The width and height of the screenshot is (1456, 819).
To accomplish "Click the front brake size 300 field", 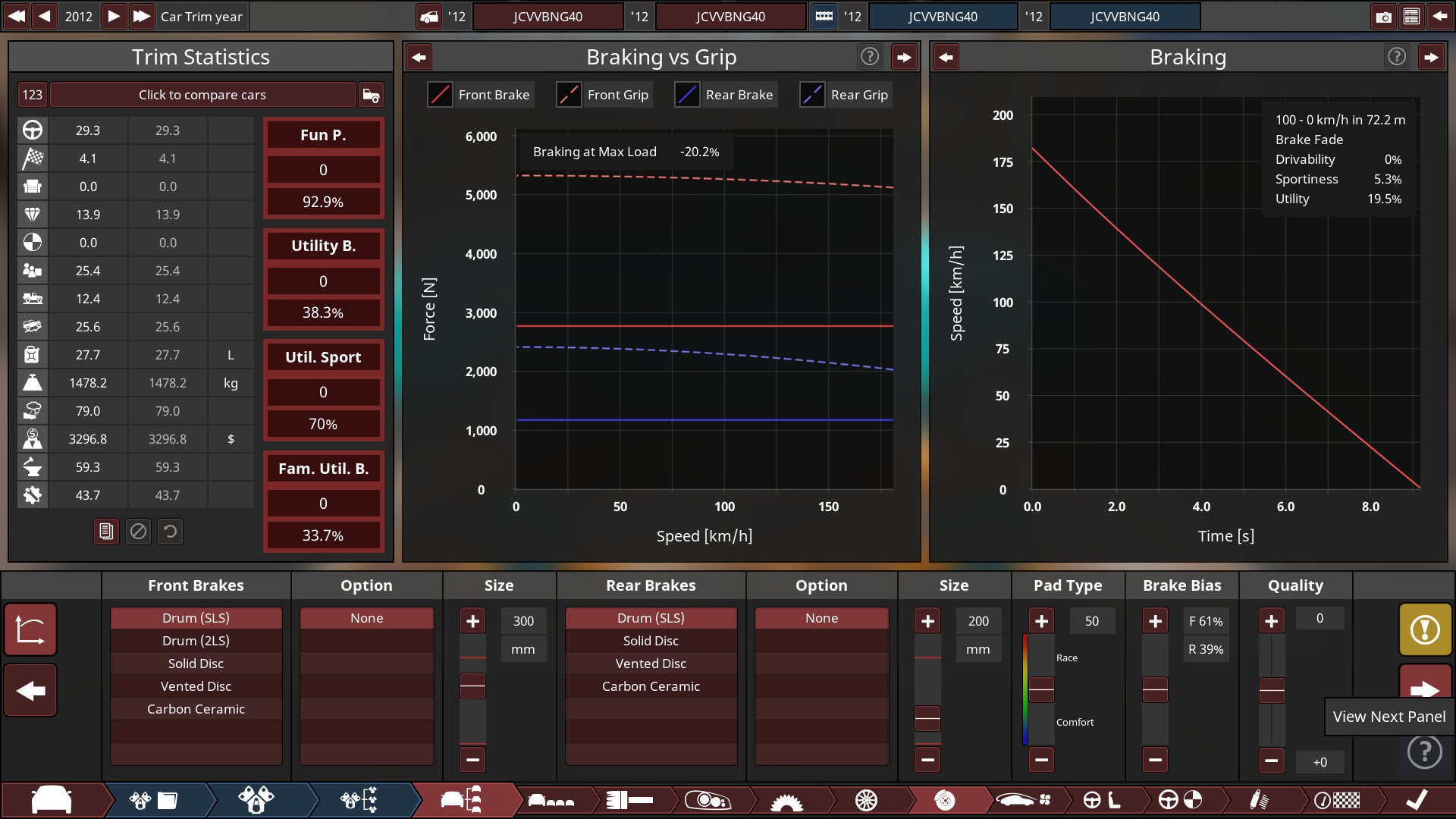I will [523, 621].
